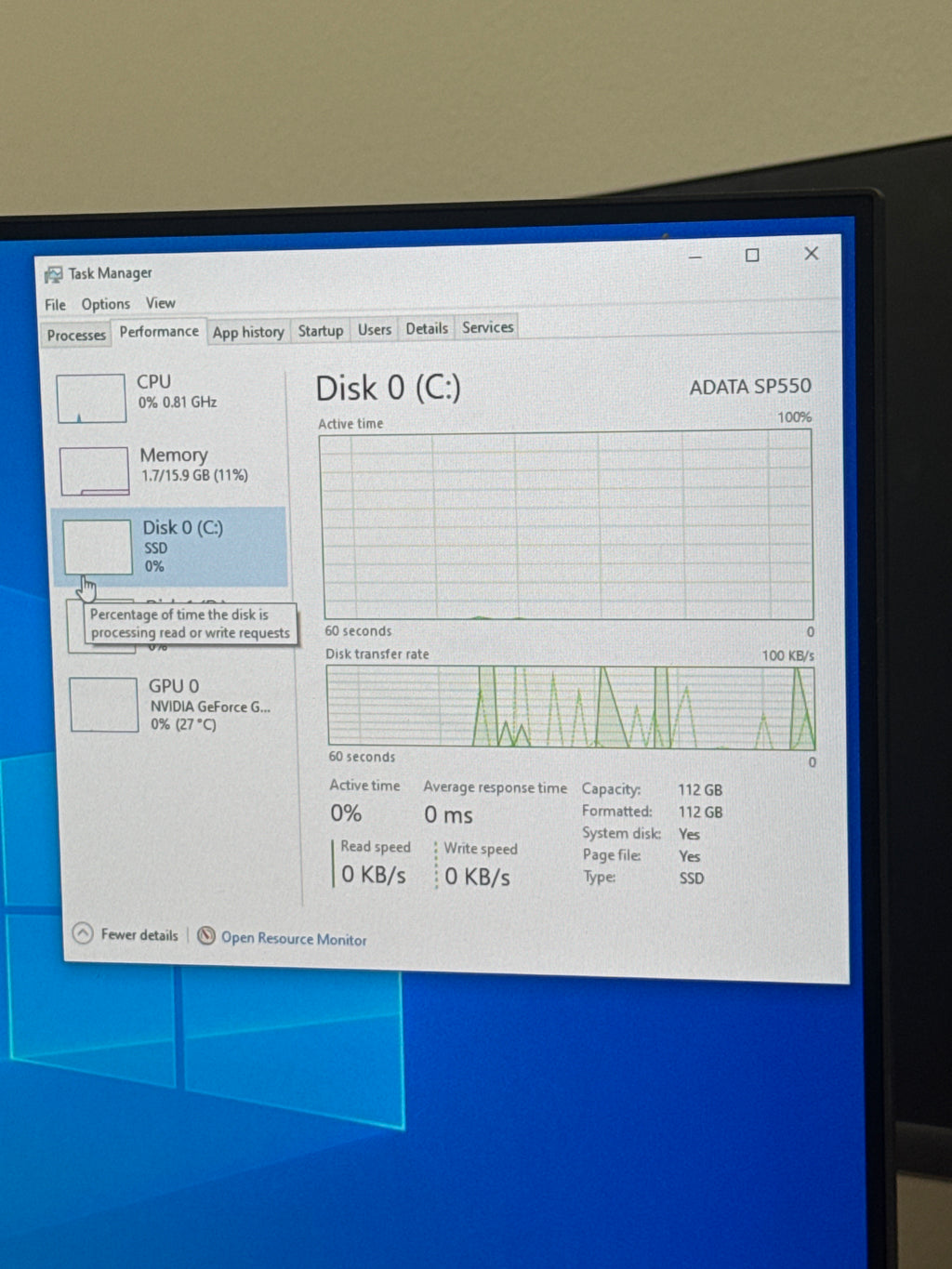Click the Formatted 112 GB value
The image size is (952, 1269).
click(700, 813)
